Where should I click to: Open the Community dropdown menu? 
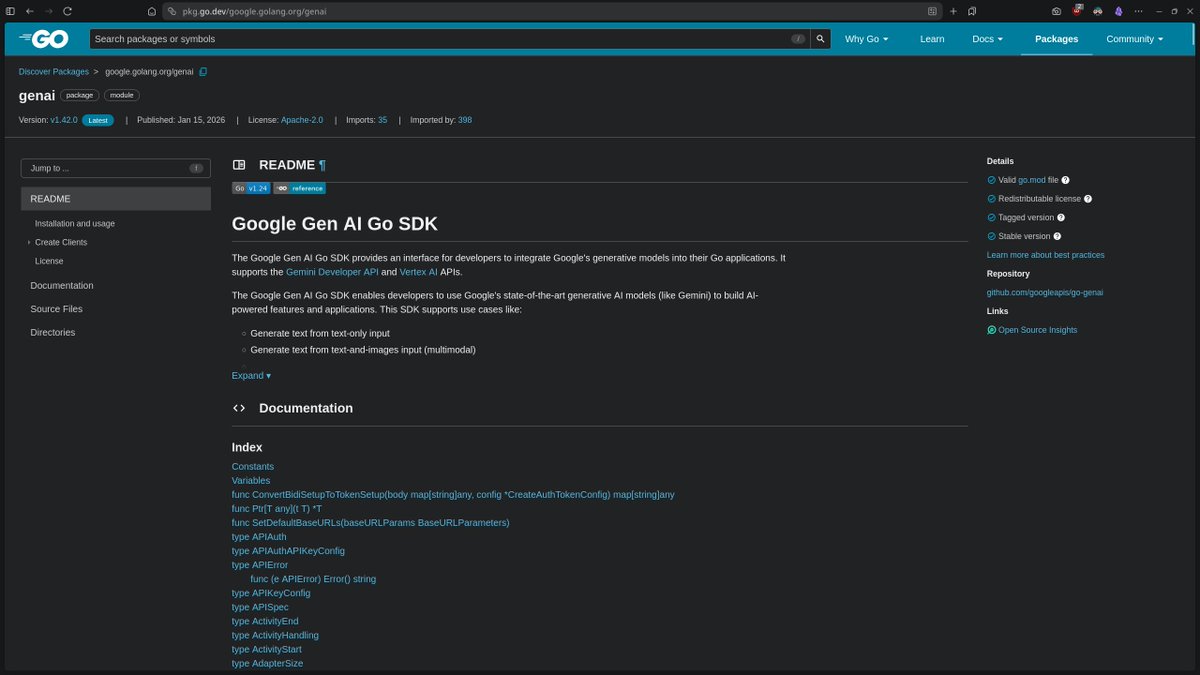[1135, 39]
